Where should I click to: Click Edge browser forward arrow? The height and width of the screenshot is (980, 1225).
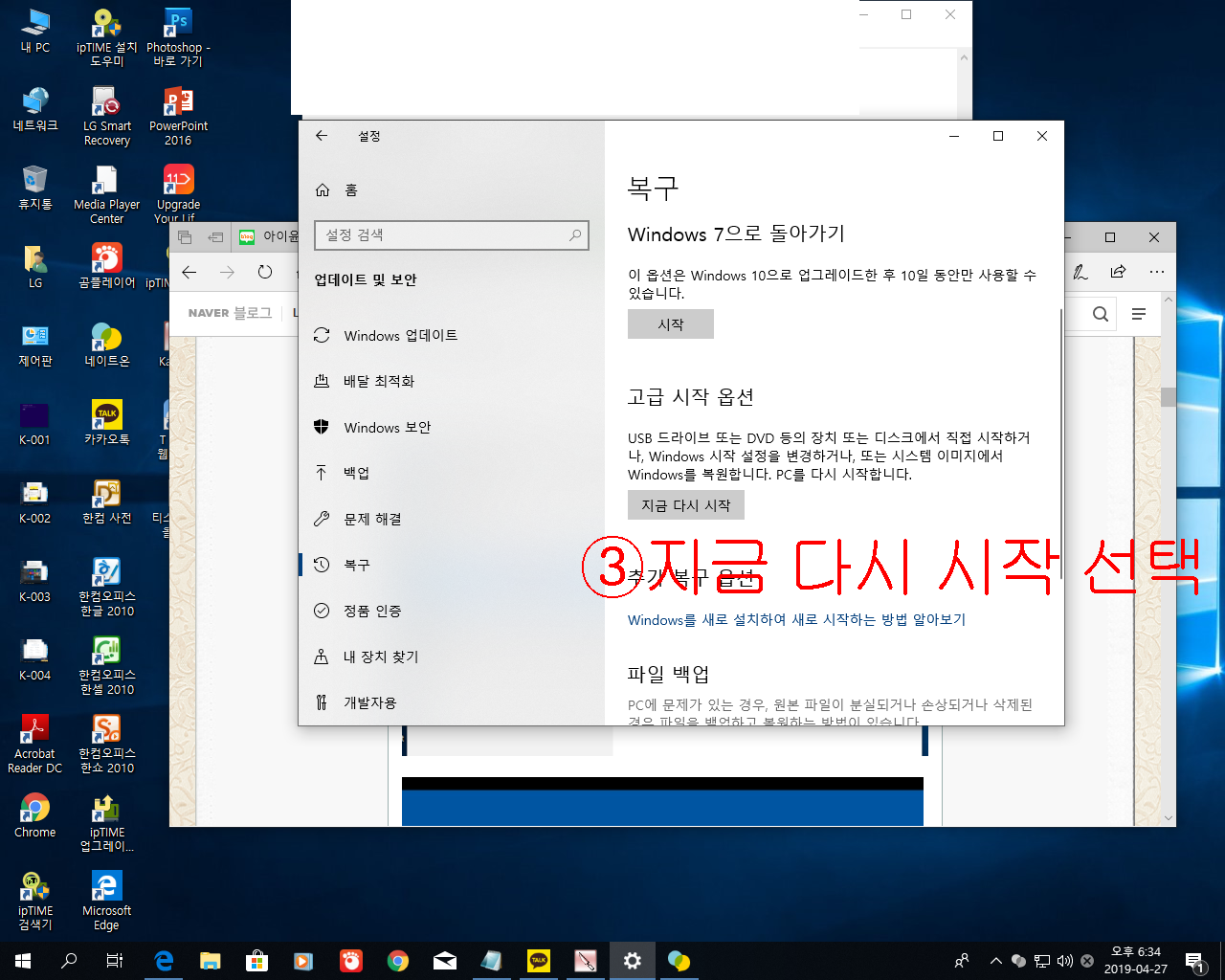pyautogui.click(x=227, y=273)
